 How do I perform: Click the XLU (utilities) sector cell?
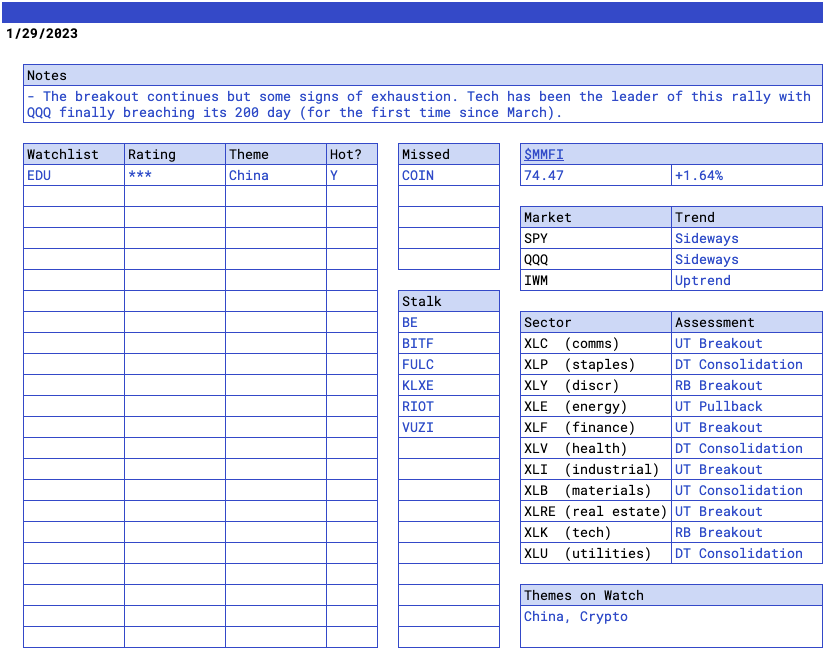[x=596, y=553]
